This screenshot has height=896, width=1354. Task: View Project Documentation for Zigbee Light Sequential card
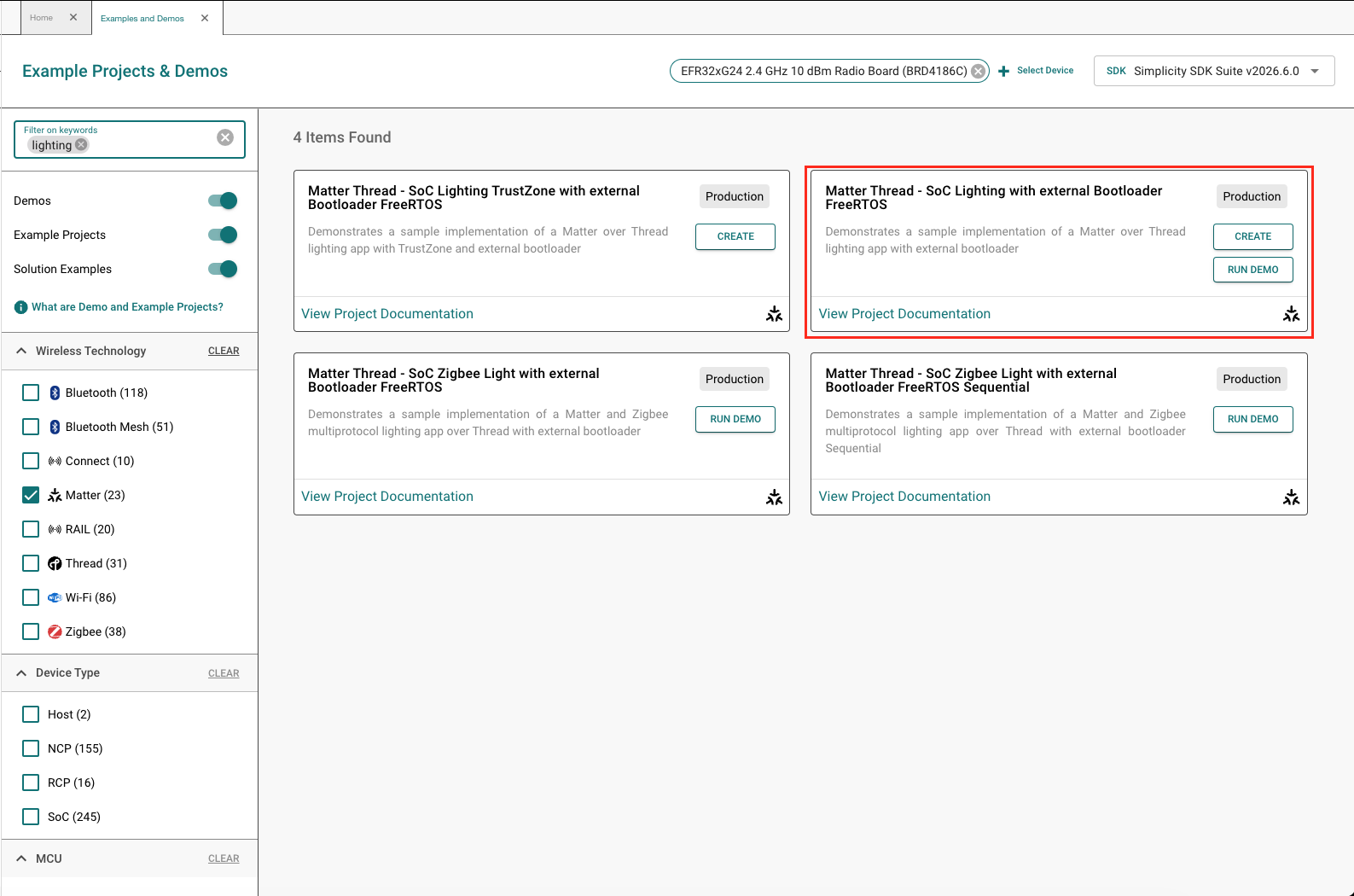tap(904, 497)
